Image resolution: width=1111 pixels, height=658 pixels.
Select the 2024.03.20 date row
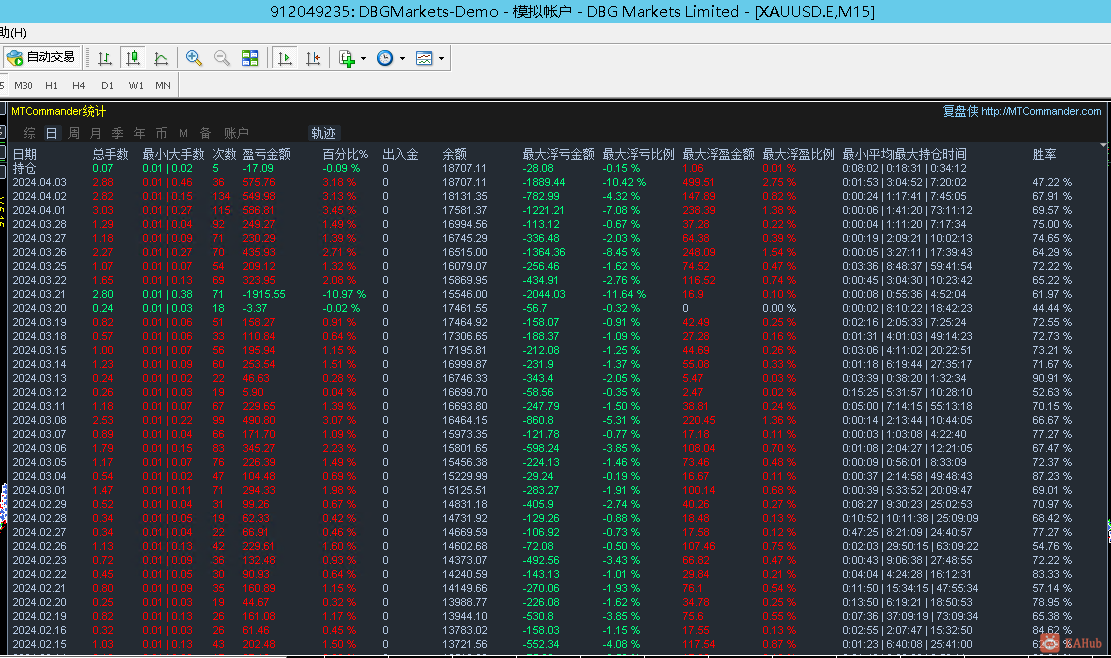click(555, 309)
